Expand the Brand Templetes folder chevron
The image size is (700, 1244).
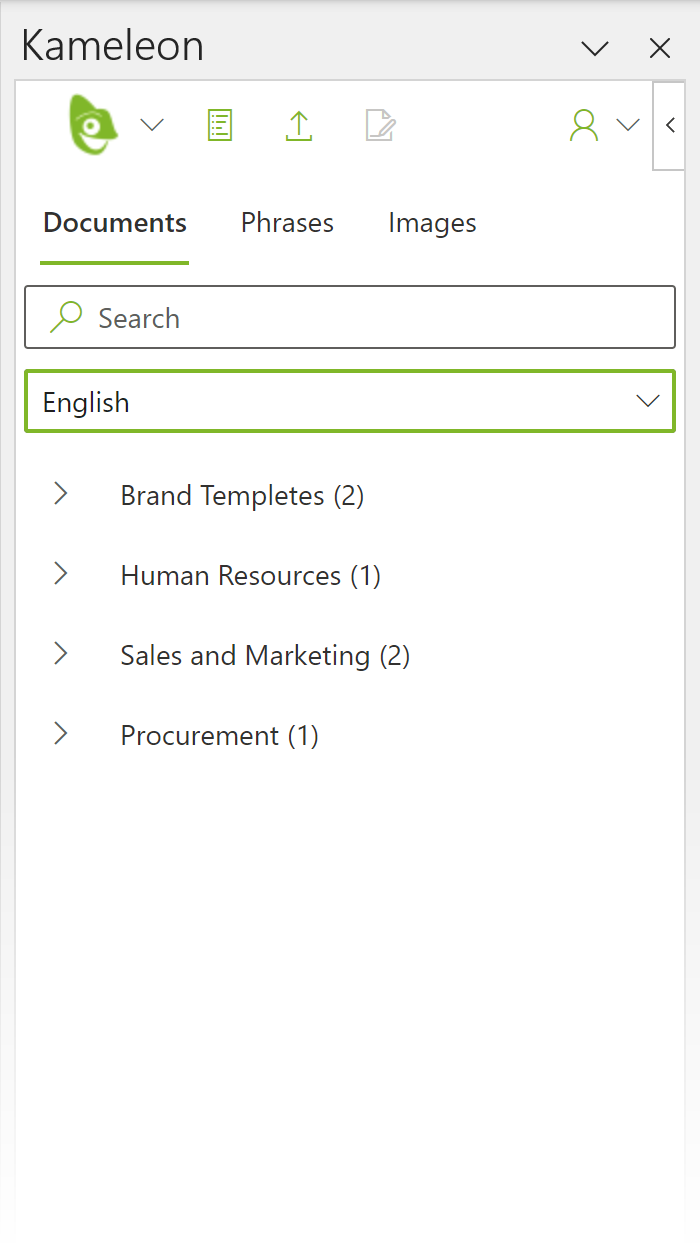[61, 494]
